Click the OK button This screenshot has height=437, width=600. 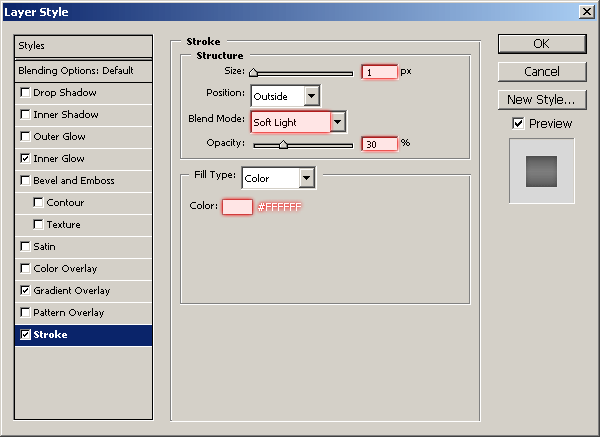(x=542, y=44)
